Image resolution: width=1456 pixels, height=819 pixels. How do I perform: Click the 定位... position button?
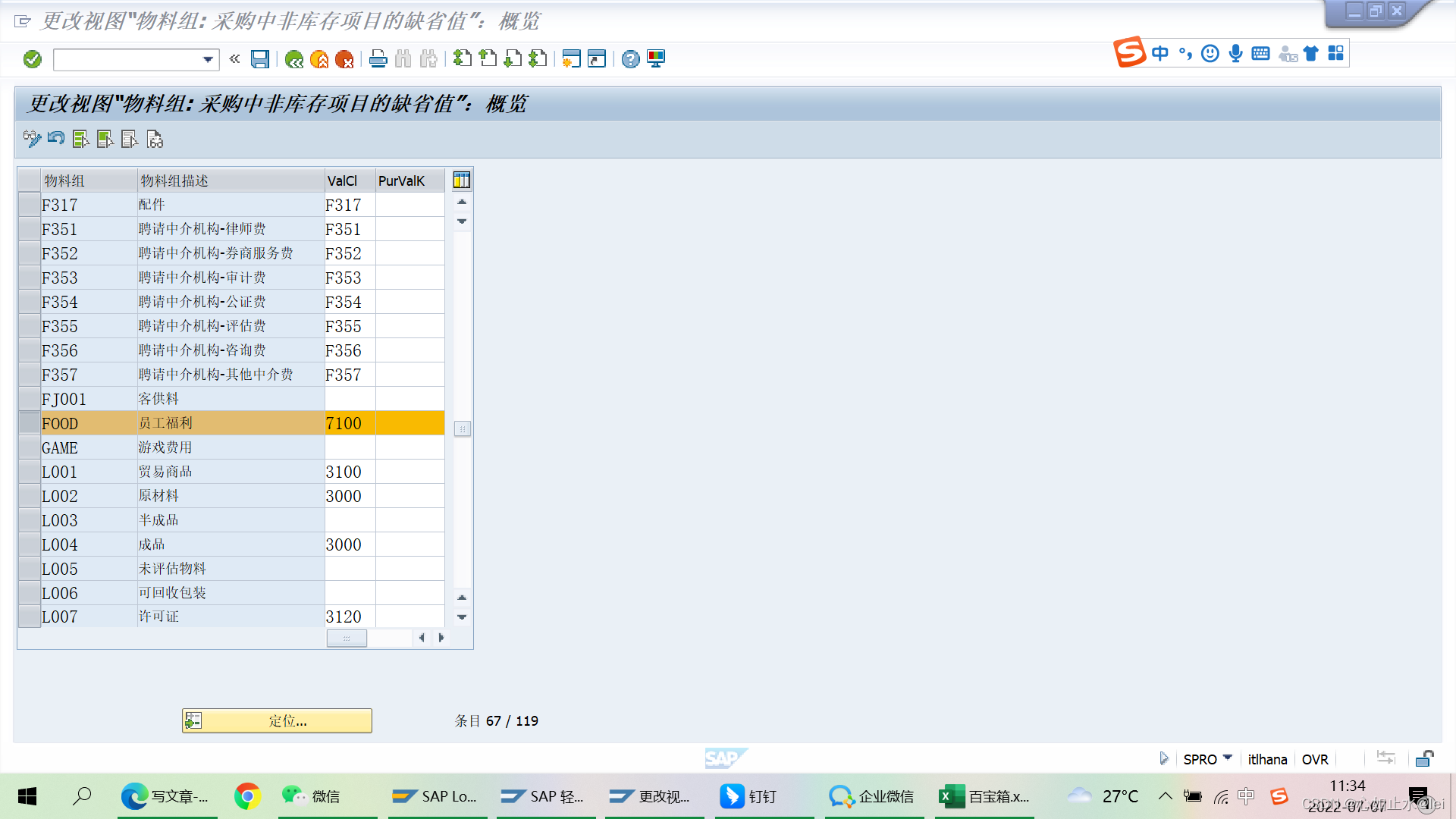pos(278,720)
